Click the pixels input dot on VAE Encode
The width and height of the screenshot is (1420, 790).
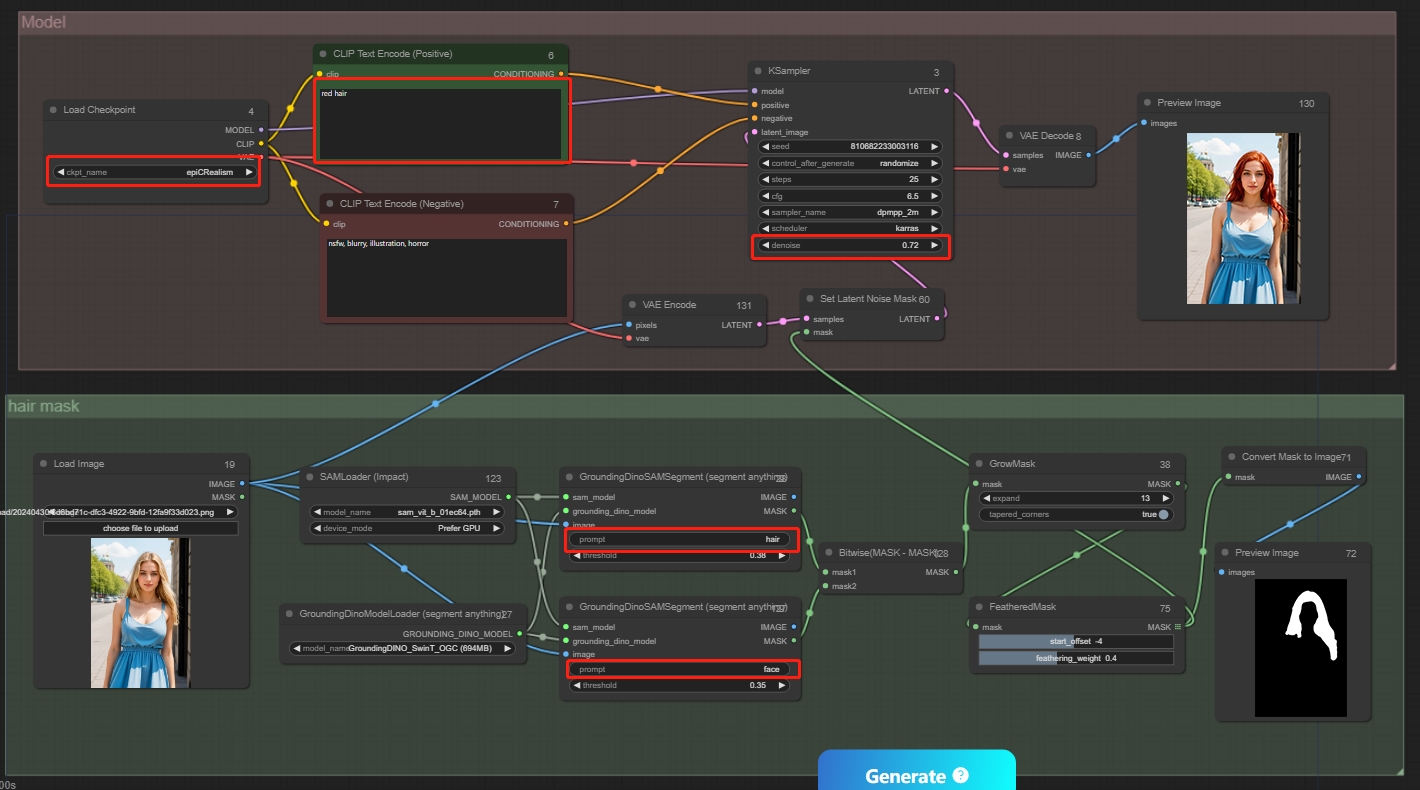coord(631,325)
